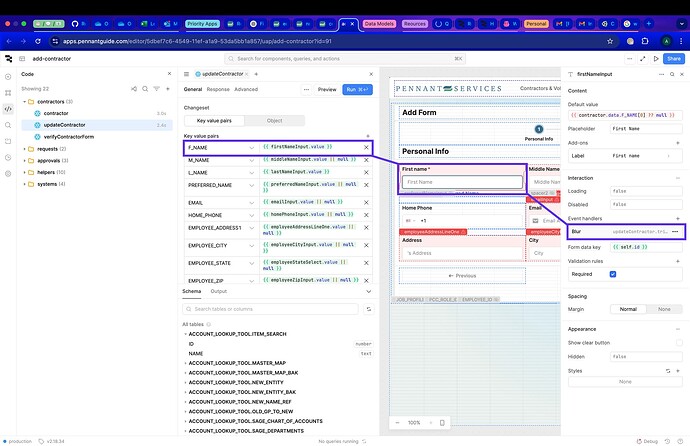690x446 pixels.
Task: Open the Add component plus-circle sidebar icon
Action: 8,77
